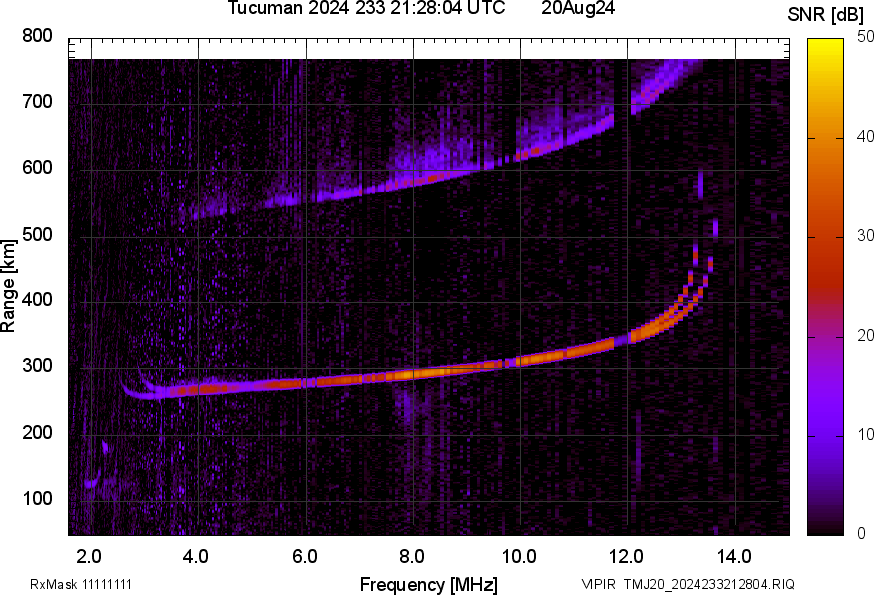Click the 'RxMask 11111111' footer text

81,585
